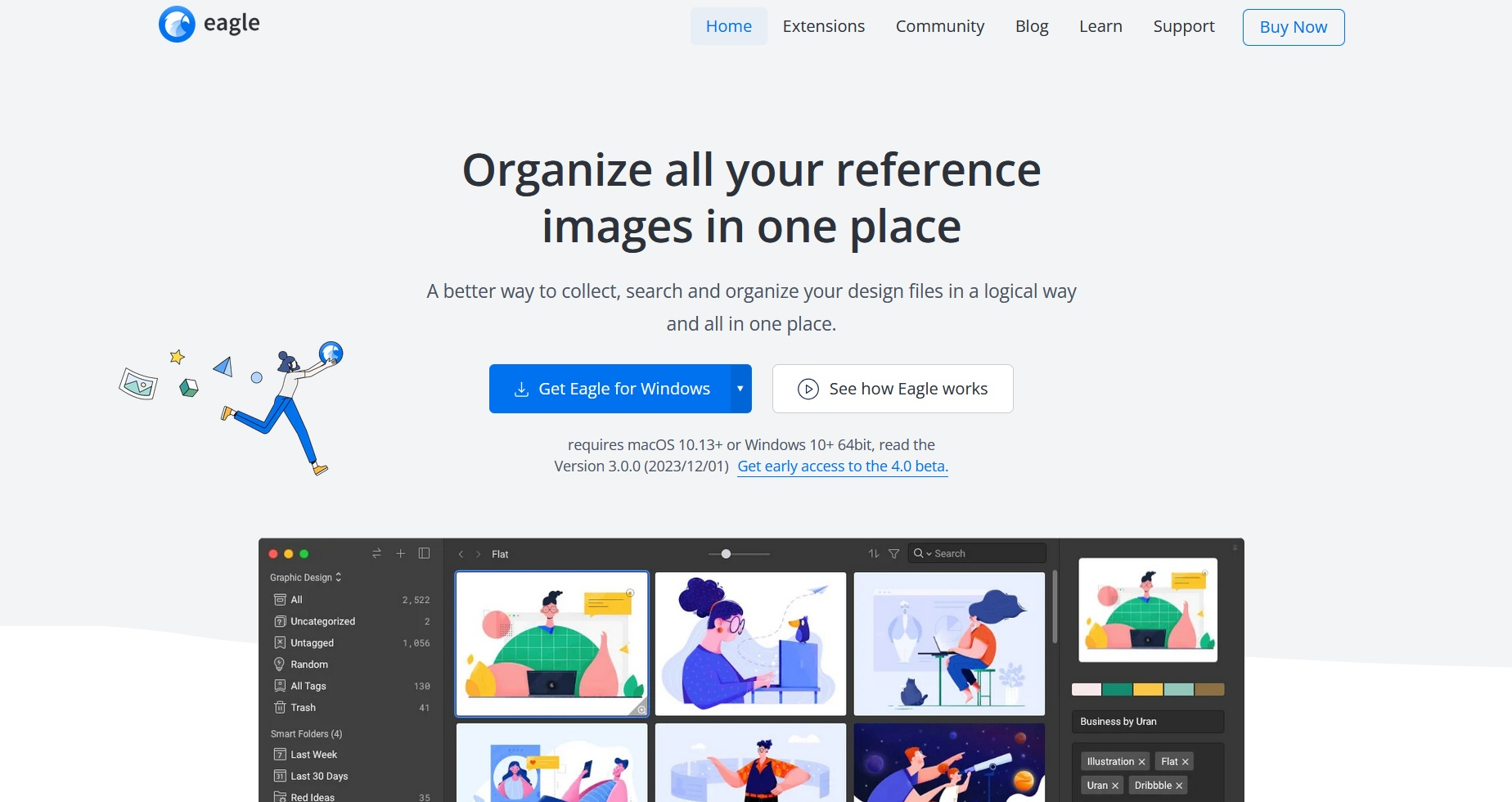1512x802 pixels.
Task: Click the plus add icon in sidebar
Action: (x=400, y=554)
